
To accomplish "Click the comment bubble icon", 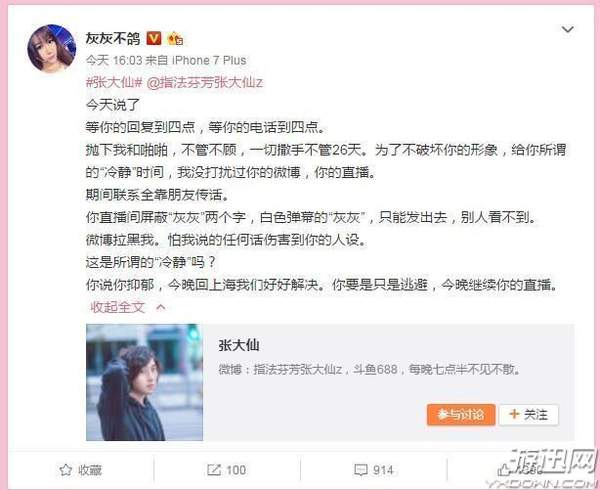I will pyautogui.click(x=360, y=470).
